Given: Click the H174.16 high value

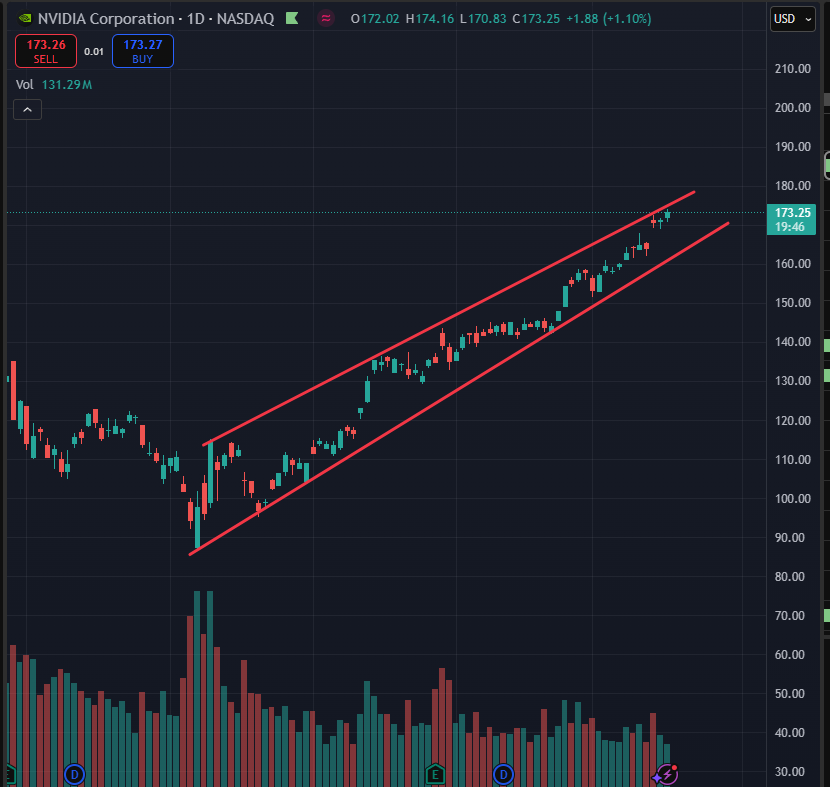Looking at the screenshot, I should pos(430,19).
